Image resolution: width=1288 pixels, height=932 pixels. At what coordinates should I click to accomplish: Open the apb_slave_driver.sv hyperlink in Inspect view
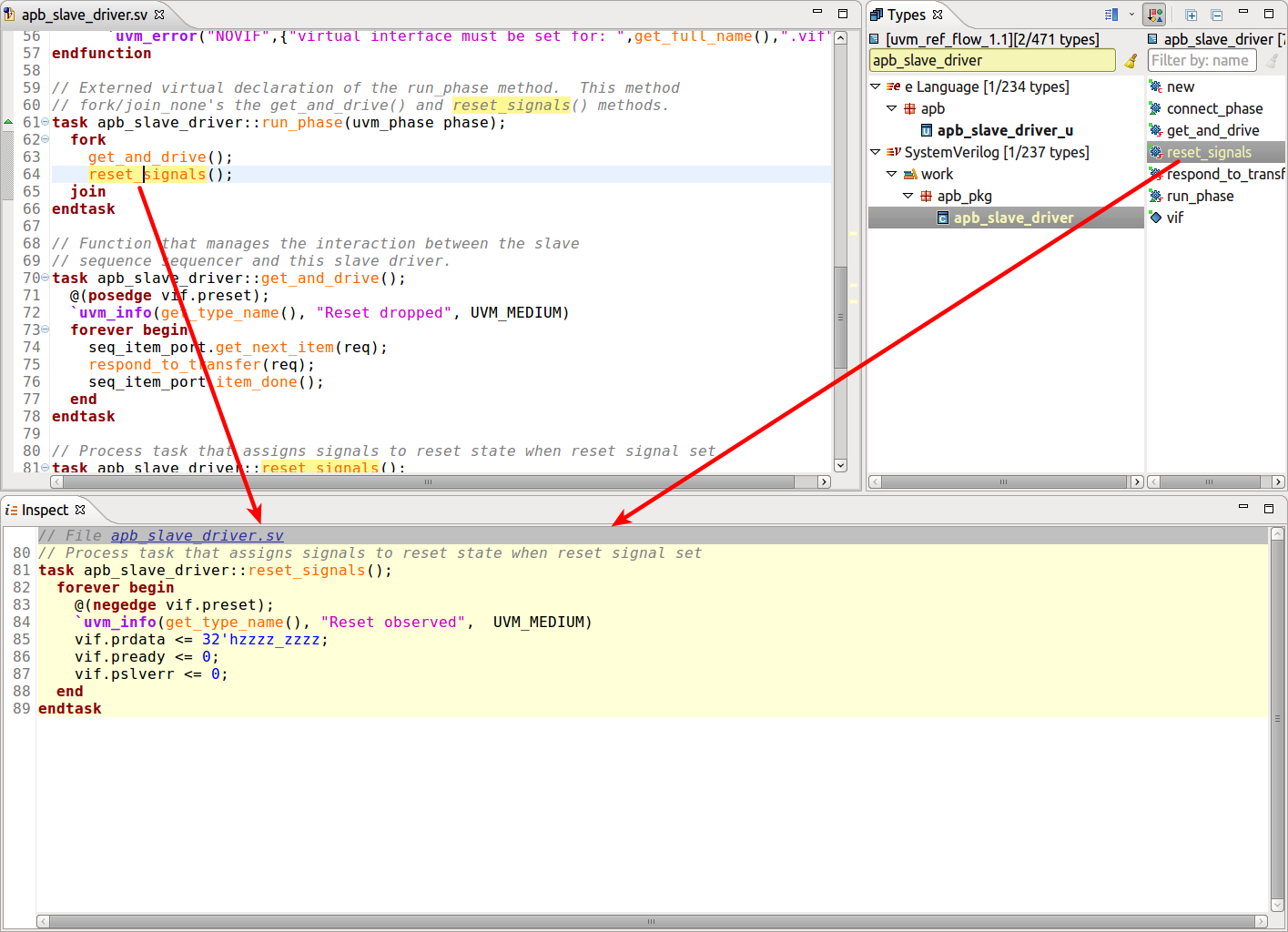(196, 535)
